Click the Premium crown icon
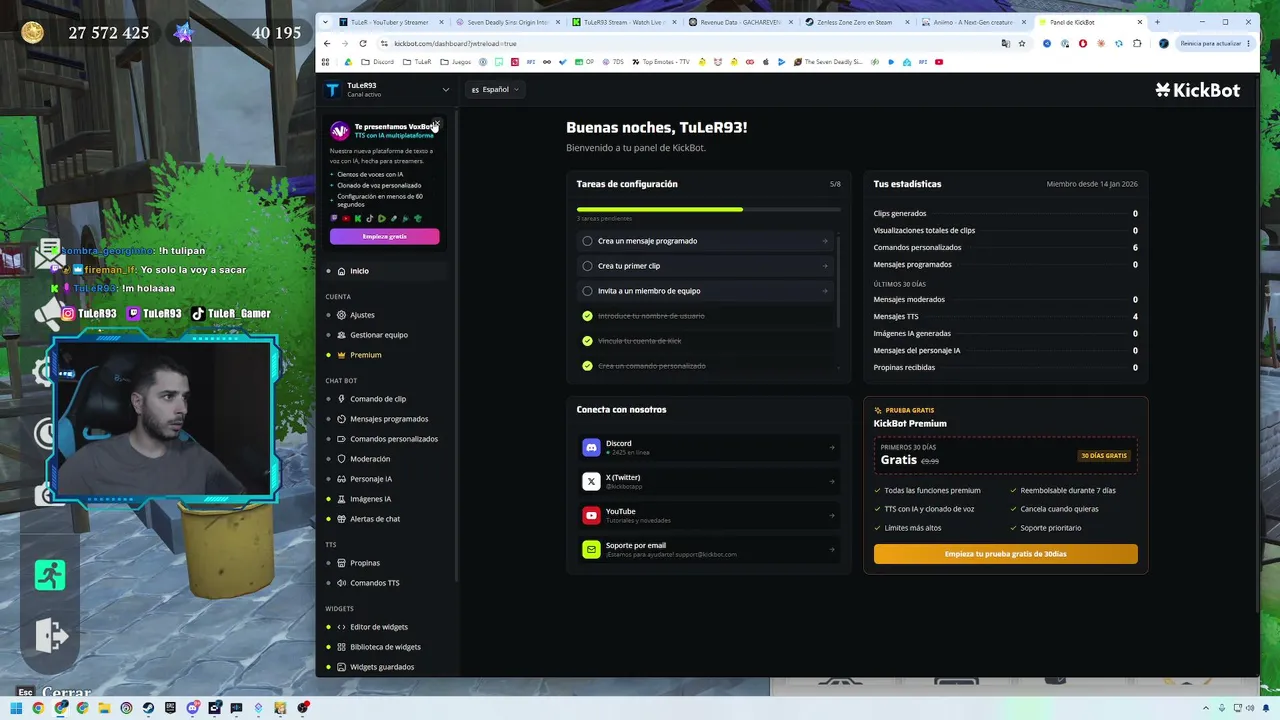1280x720 pixels. [341, 355]
